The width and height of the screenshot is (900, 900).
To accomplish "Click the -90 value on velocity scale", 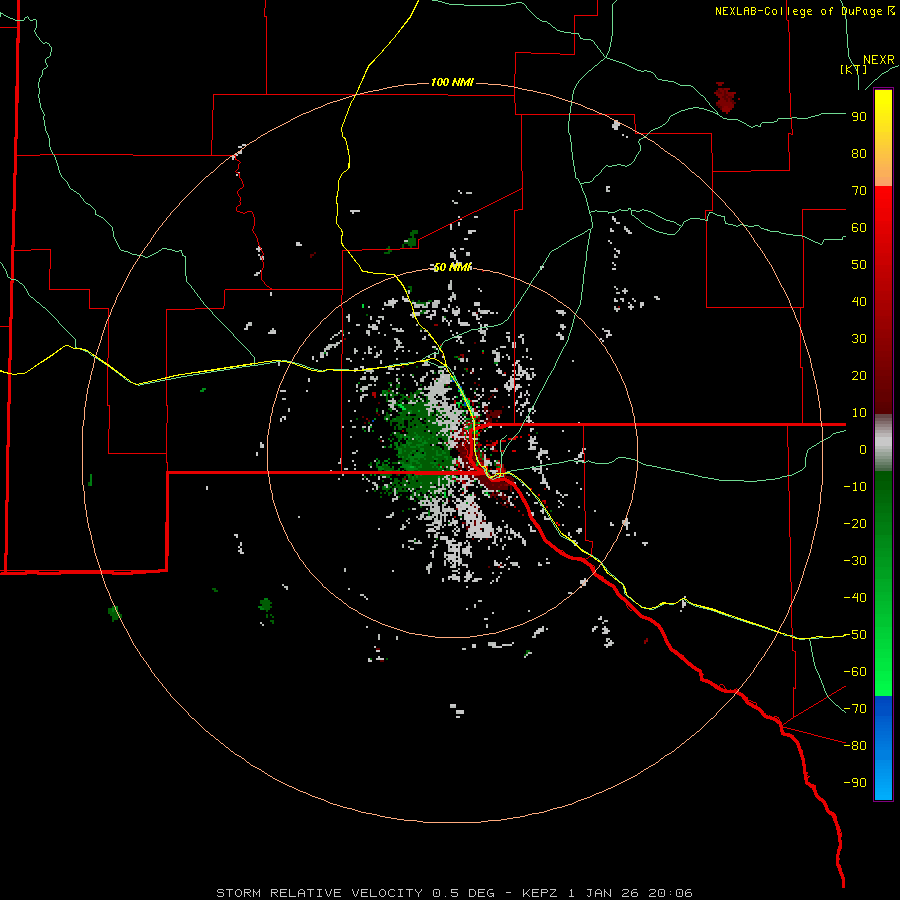I will click(x=855, y=783).
